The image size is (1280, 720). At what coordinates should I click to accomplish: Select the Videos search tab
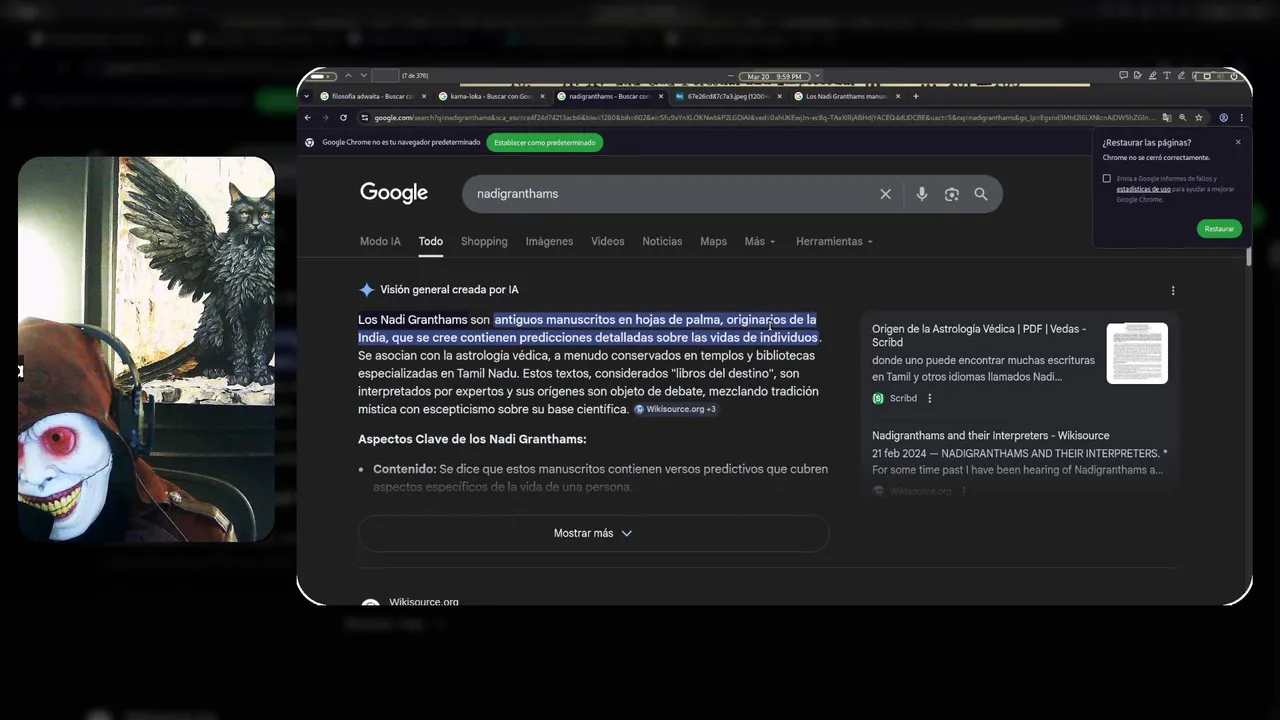(x=607, y=241)
